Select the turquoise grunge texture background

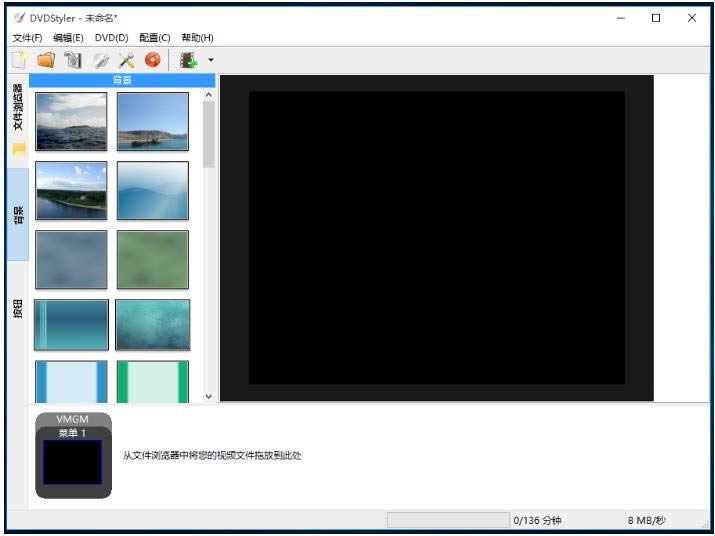pyautogui.click(x=153, y=325)
